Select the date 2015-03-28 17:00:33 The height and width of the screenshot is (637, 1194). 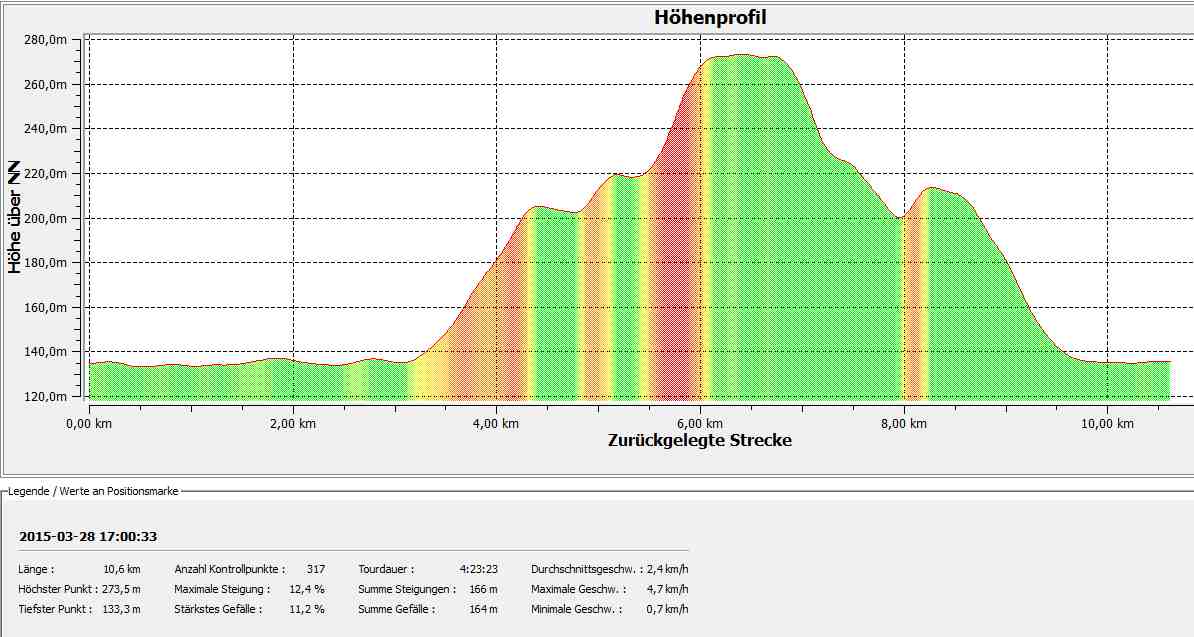pyautogui.click(x=88, y=537)
